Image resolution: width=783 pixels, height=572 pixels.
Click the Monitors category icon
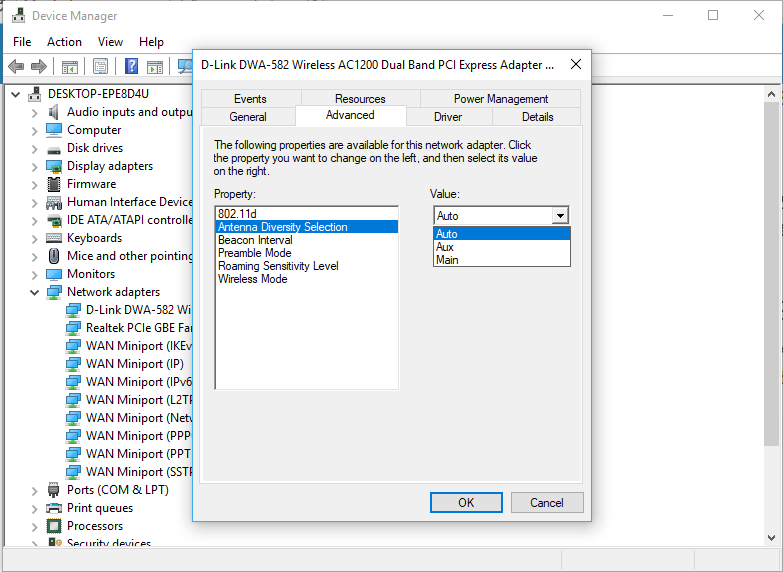tap(53, 274)
